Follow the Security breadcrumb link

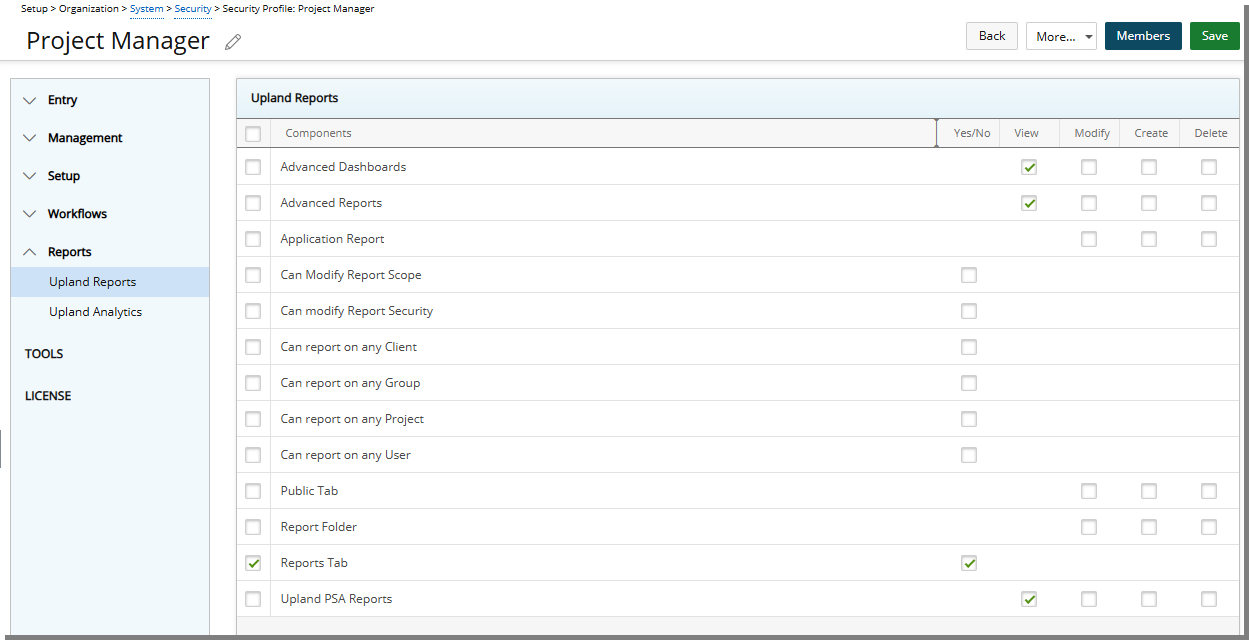(192, 8)
